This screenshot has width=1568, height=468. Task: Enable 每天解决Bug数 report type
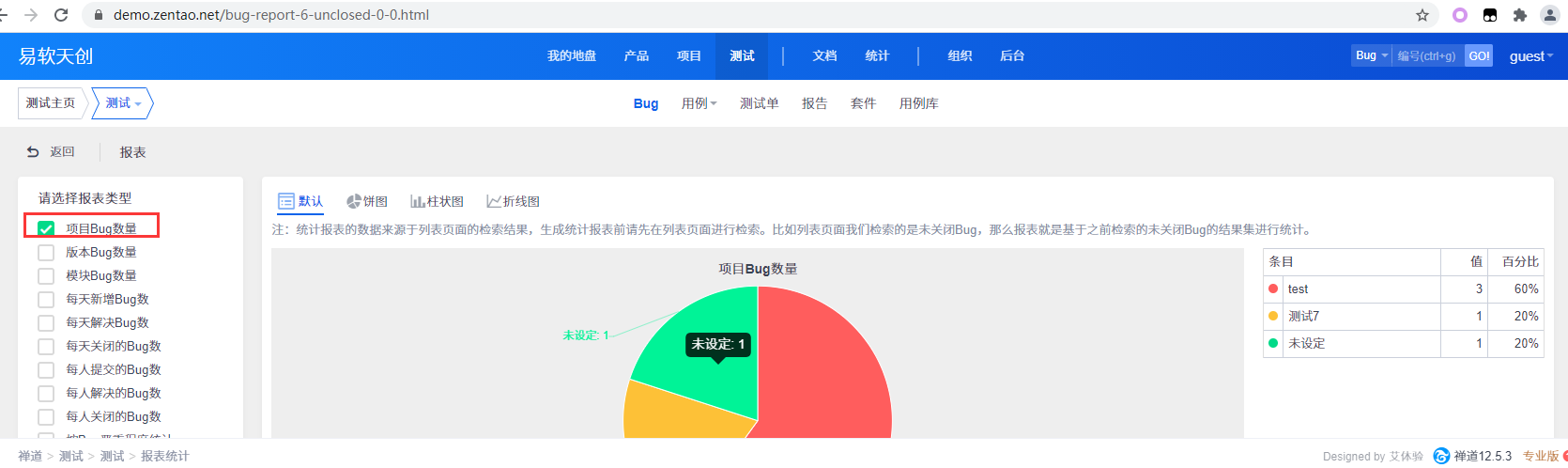click(x=46, y=322)
